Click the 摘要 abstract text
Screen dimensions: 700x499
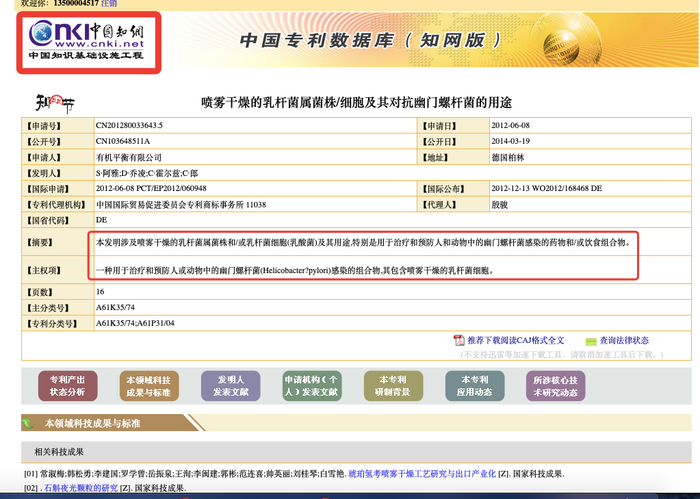(x=364, y=242)
